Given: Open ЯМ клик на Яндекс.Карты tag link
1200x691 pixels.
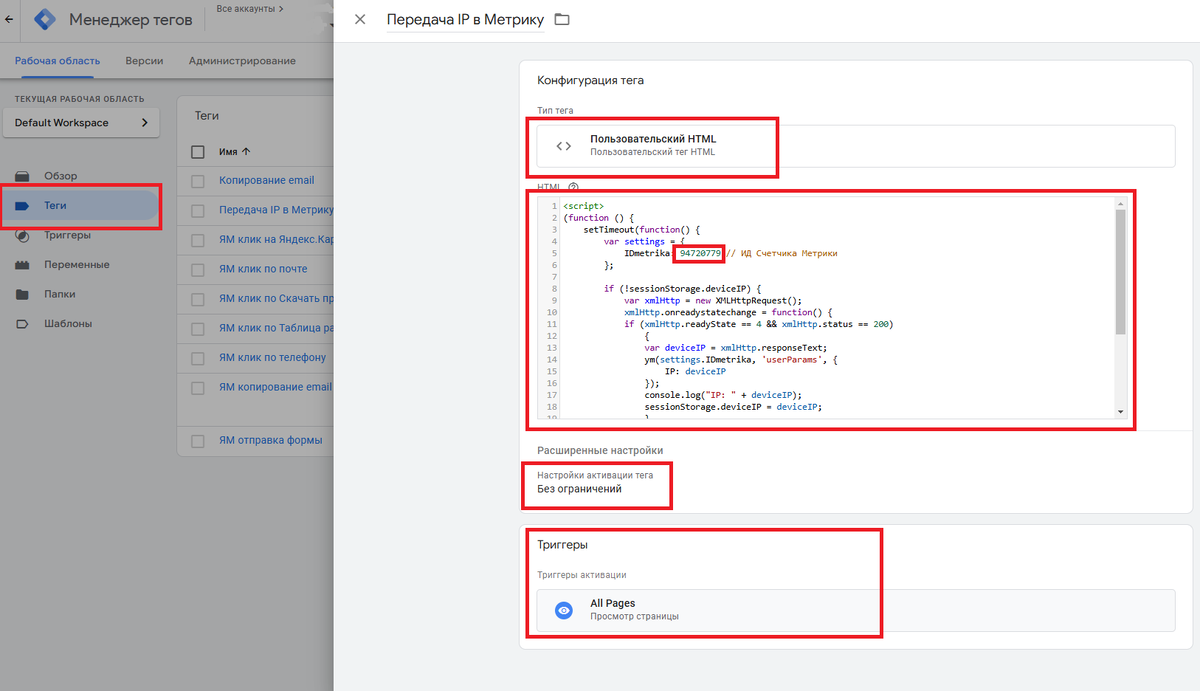Looking at the screenshot, I should click(x=276, y=240).
